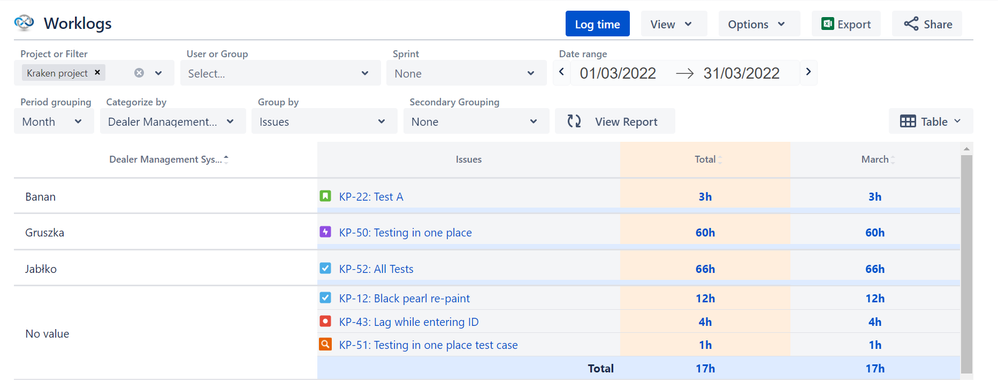Open issue KP-50: Testing in one place
998x389 pixels.
coord(405,233)
